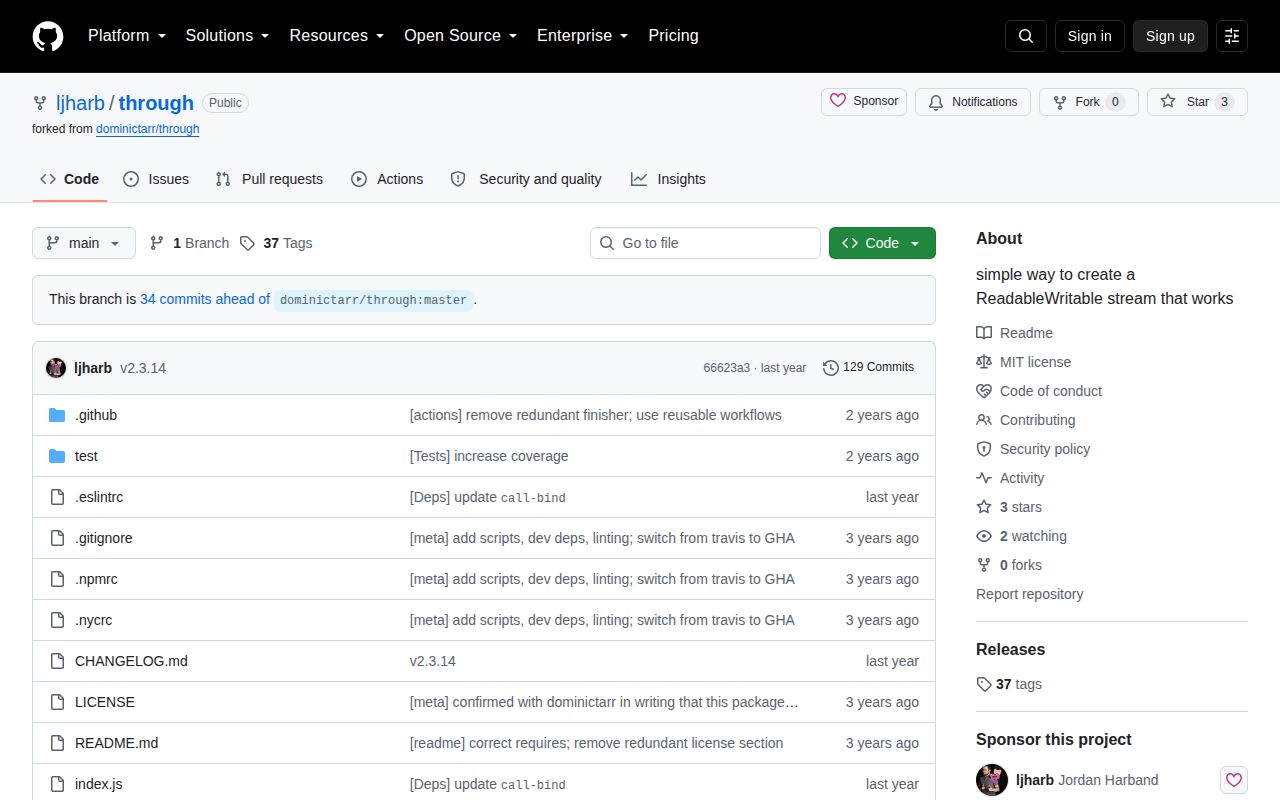Open Security and quality tab
The image size is (1280, 800).
click(526, 179)
